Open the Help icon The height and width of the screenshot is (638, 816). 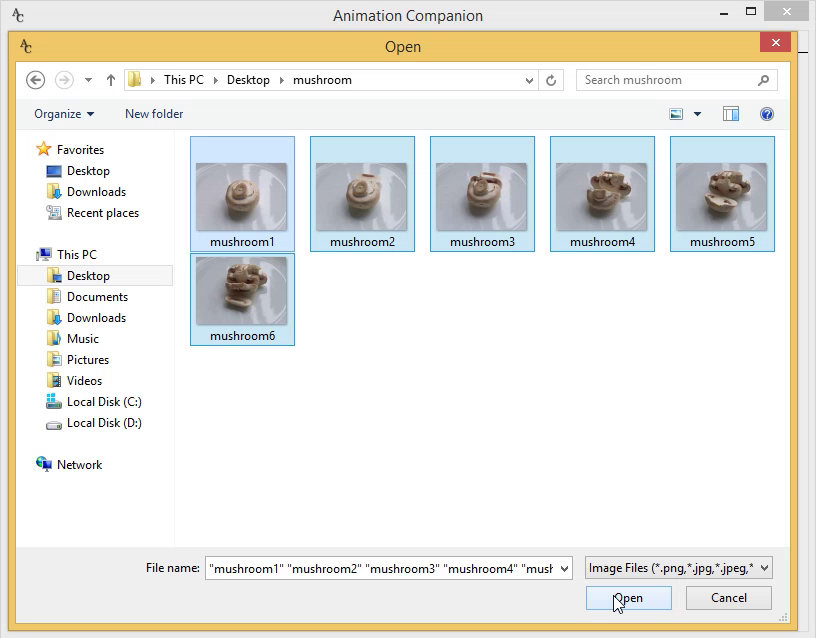pyautogui.click(x=767, y=114)
